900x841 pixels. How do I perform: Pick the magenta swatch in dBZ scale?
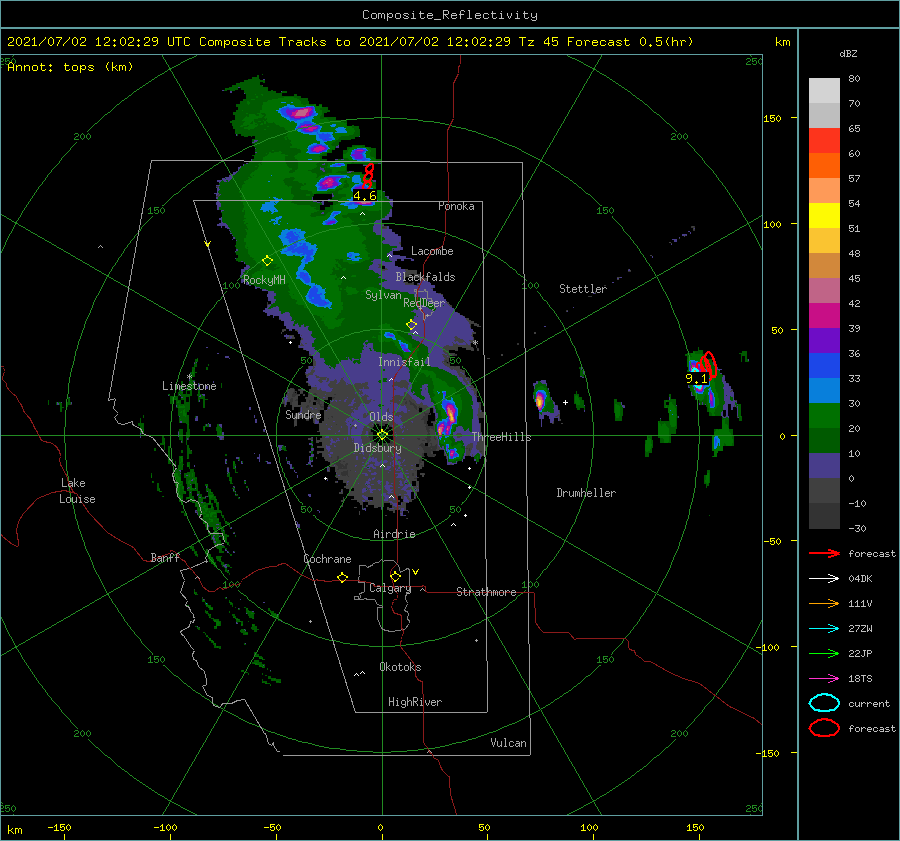coord(824,315)
